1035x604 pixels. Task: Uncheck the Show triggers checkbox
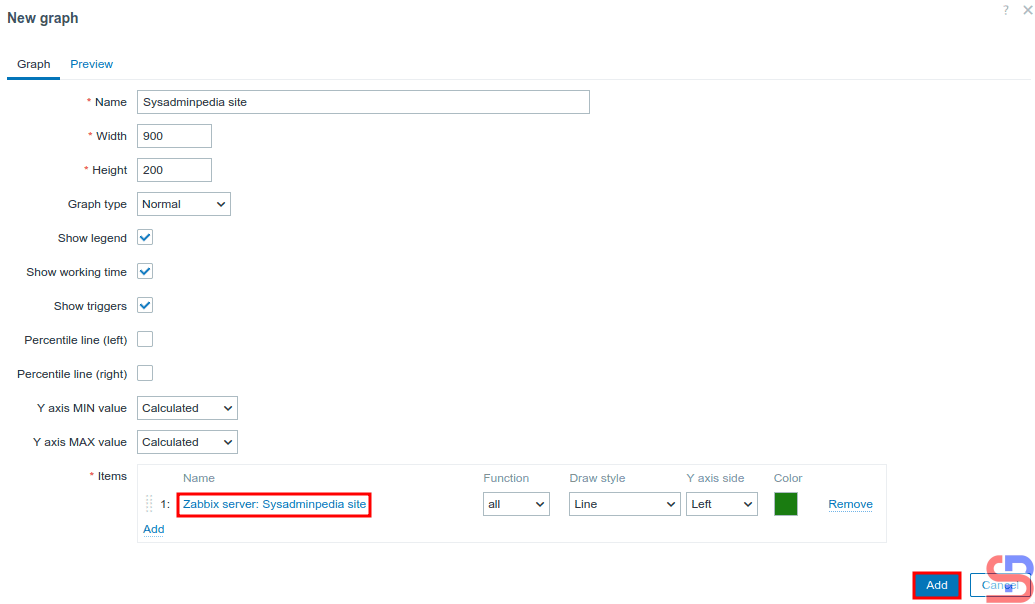click(x=145, y=306)
